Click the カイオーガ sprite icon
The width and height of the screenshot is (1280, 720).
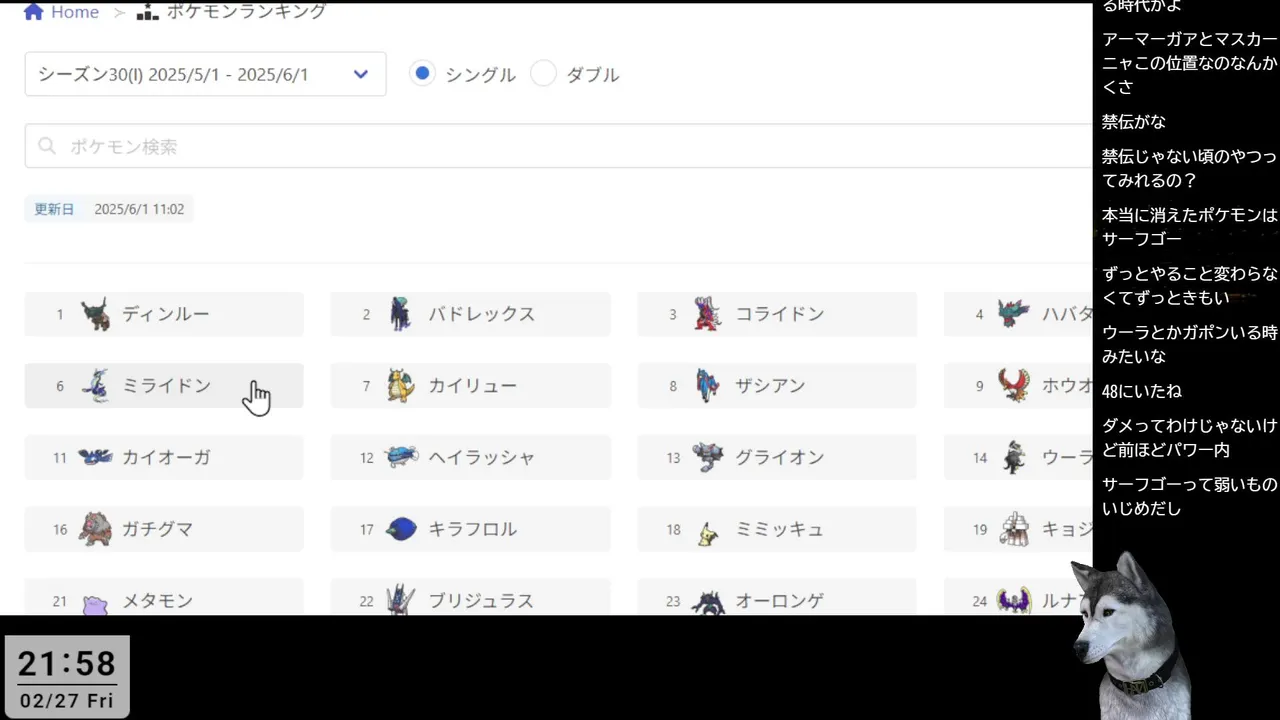point(95,458)
